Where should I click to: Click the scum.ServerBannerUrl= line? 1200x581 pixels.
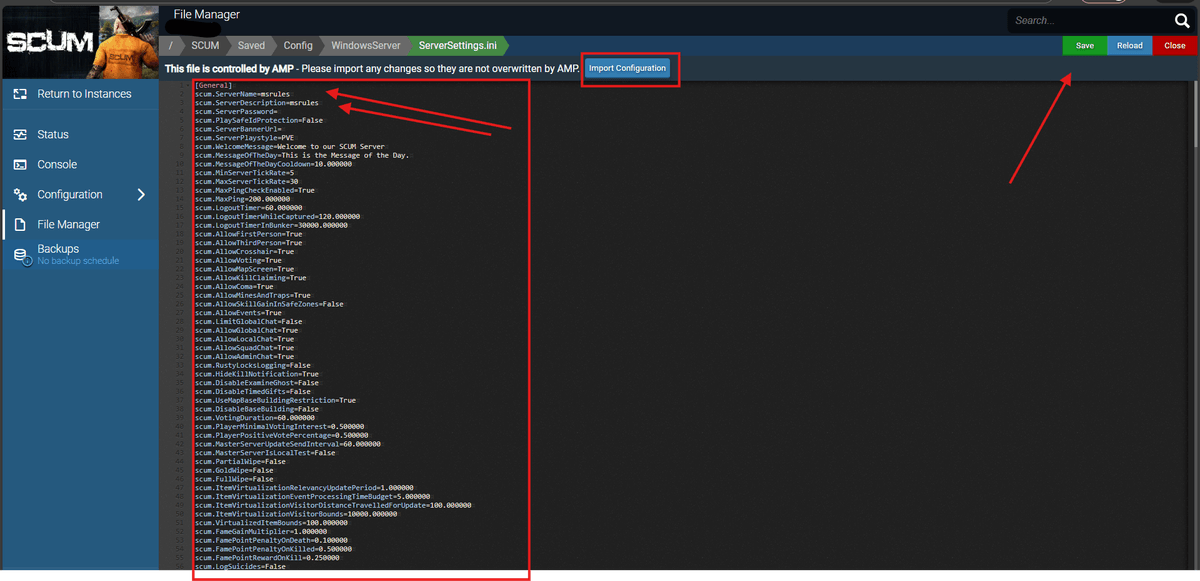click(x=238, y=129)
